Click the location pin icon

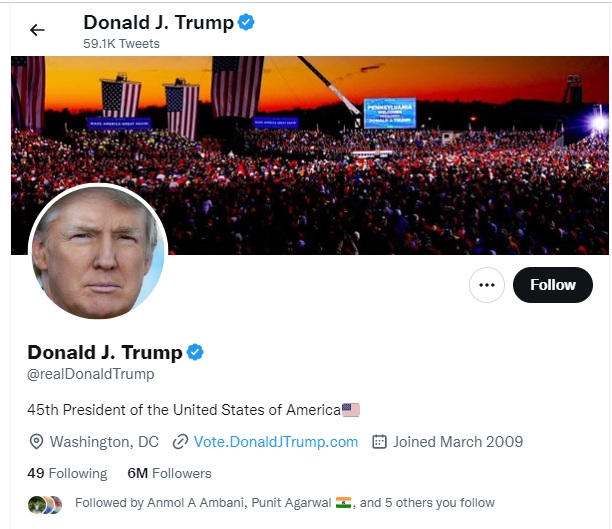pyautogui.click(x=37, y=442)
